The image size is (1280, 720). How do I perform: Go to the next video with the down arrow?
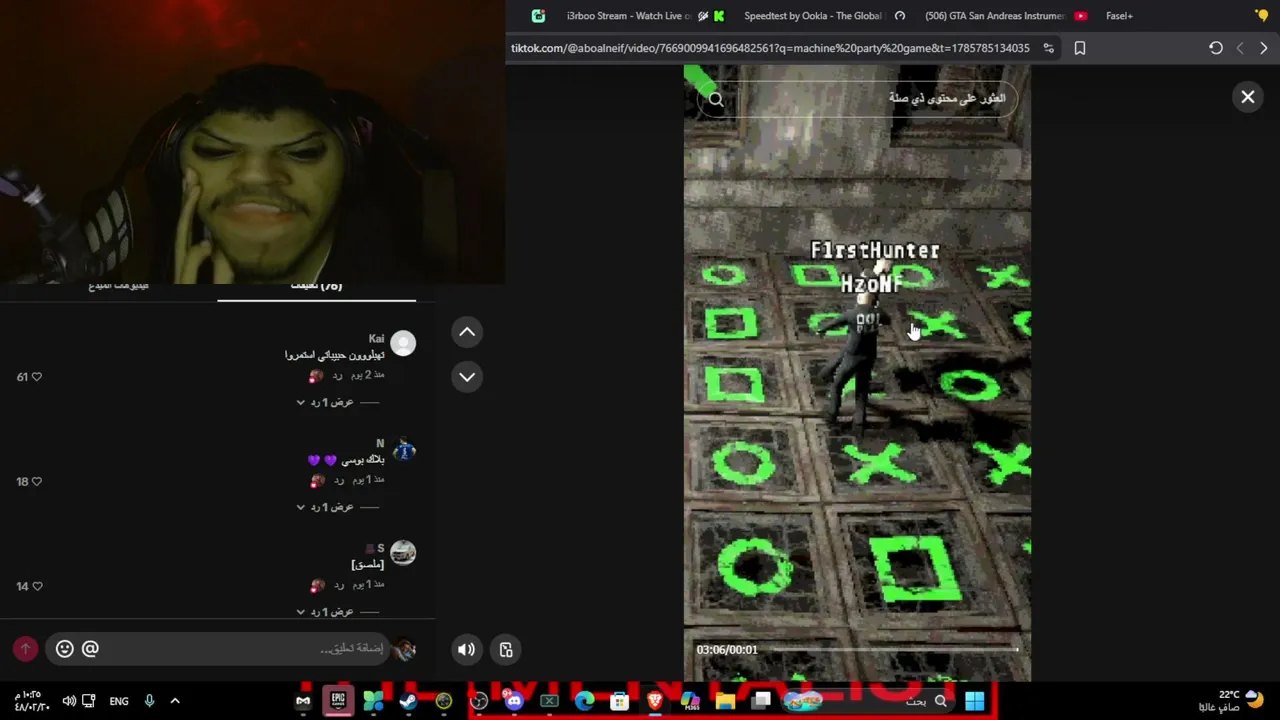pos(467,377)
